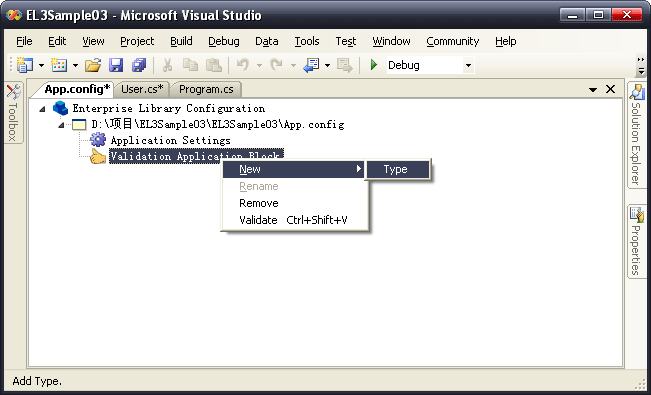Click the Save All icon

[139, 65]
